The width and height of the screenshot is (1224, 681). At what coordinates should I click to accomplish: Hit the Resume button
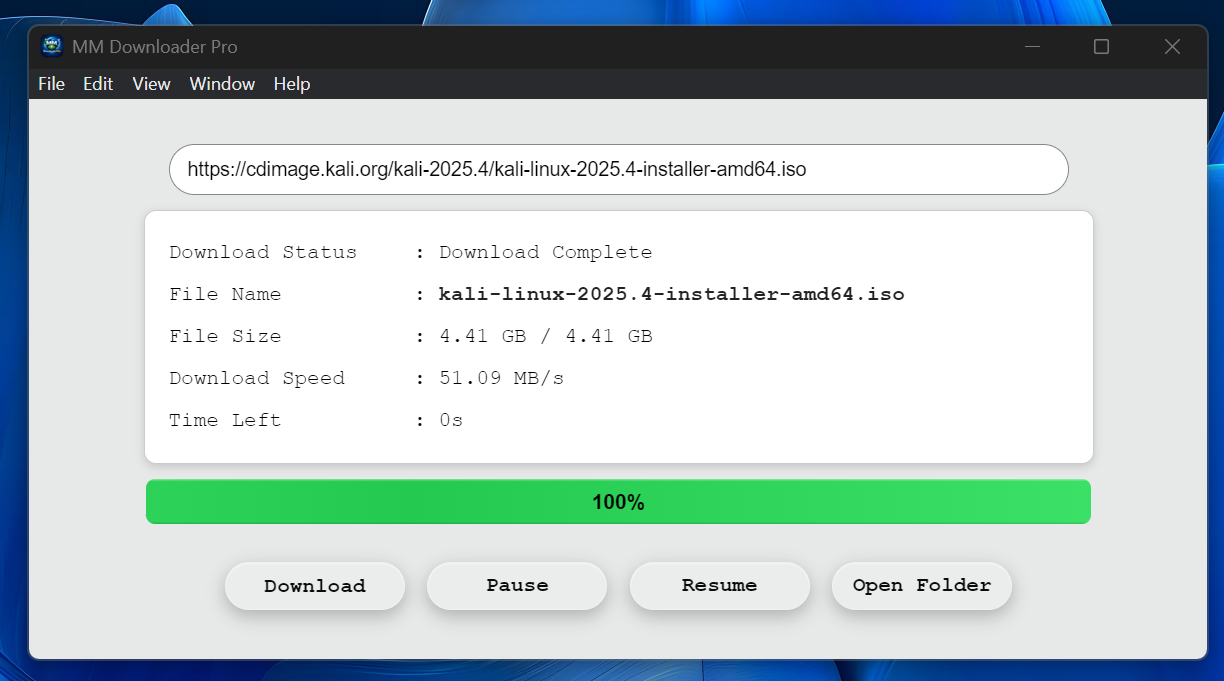[719, 586]
